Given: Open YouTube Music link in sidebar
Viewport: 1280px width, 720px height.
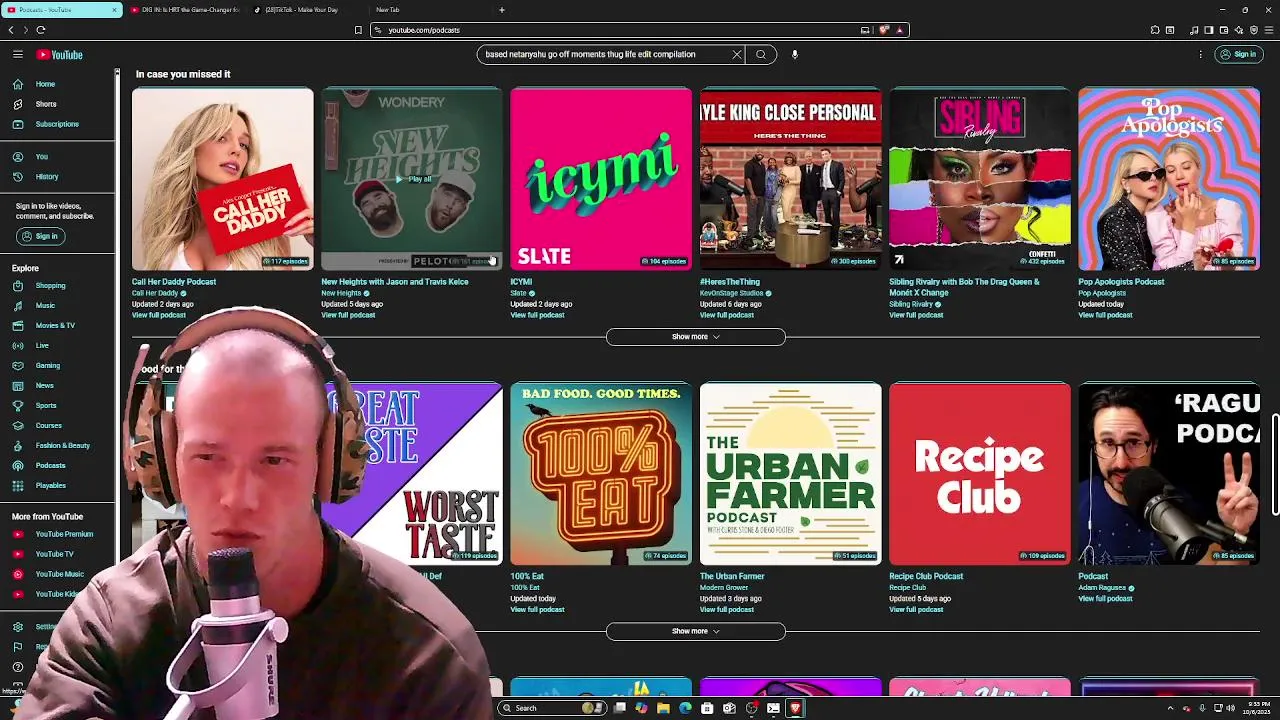Looking at the screenshot, I should [58, 574].
